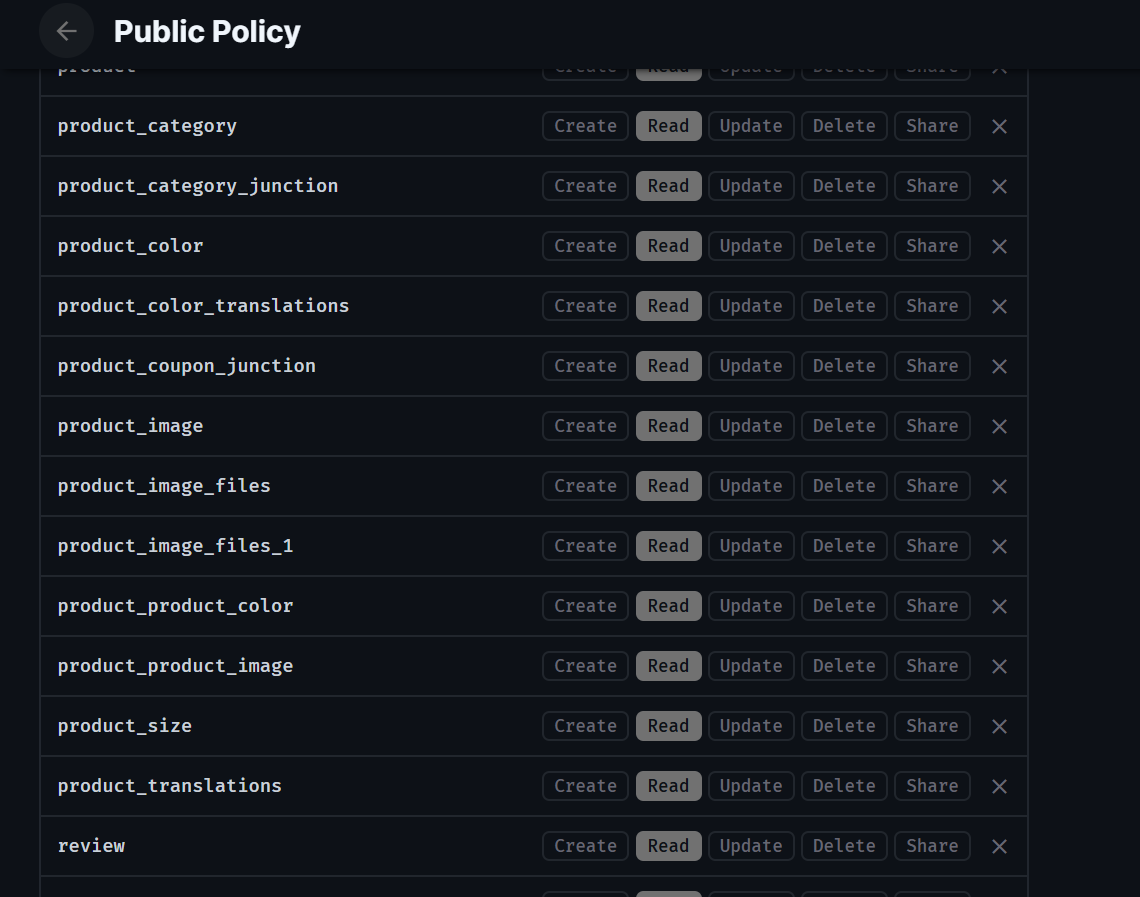Remove product_translations with its X icon
Image resolution: width=1140 pixels, height=897 pixels.
(x=999, y=786)
